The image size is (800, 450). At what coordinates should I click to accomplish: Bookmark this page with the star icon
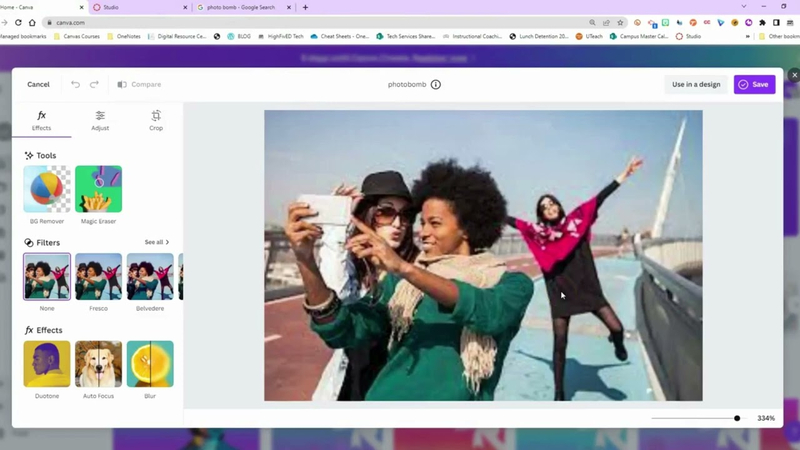pyautogui.click(x=620, y=22)
